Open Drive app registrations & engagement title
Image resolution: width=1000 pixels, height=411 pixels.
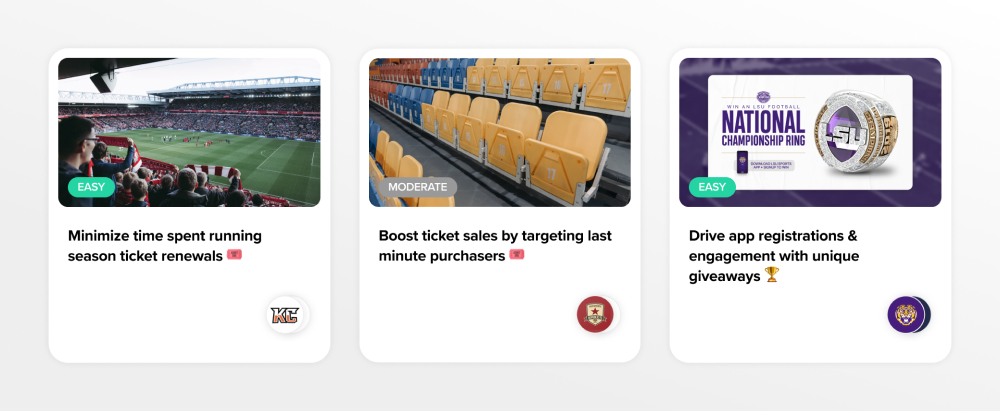click(774, 256)
